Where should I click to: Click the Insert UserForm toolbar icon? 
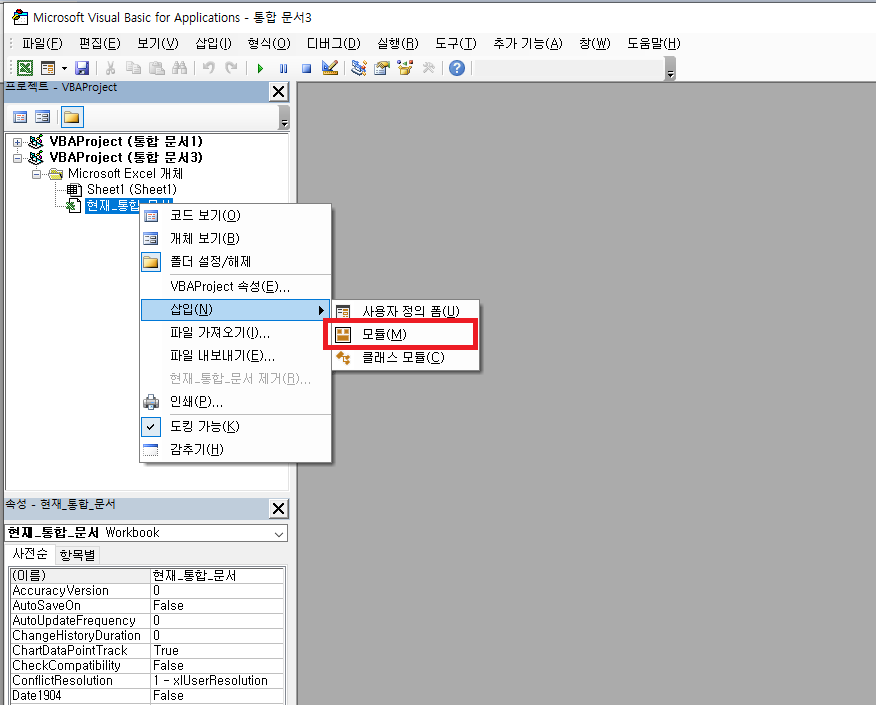(x=48, y=68)
